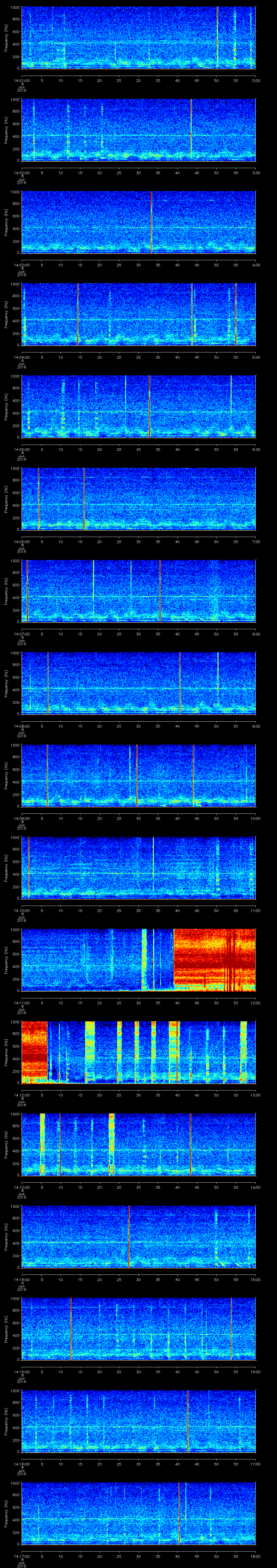Viewport: 277px width, 1568px height.
Task: Open the spectrogram panel starting at 14:13:00
Action: click(138, 1144)
